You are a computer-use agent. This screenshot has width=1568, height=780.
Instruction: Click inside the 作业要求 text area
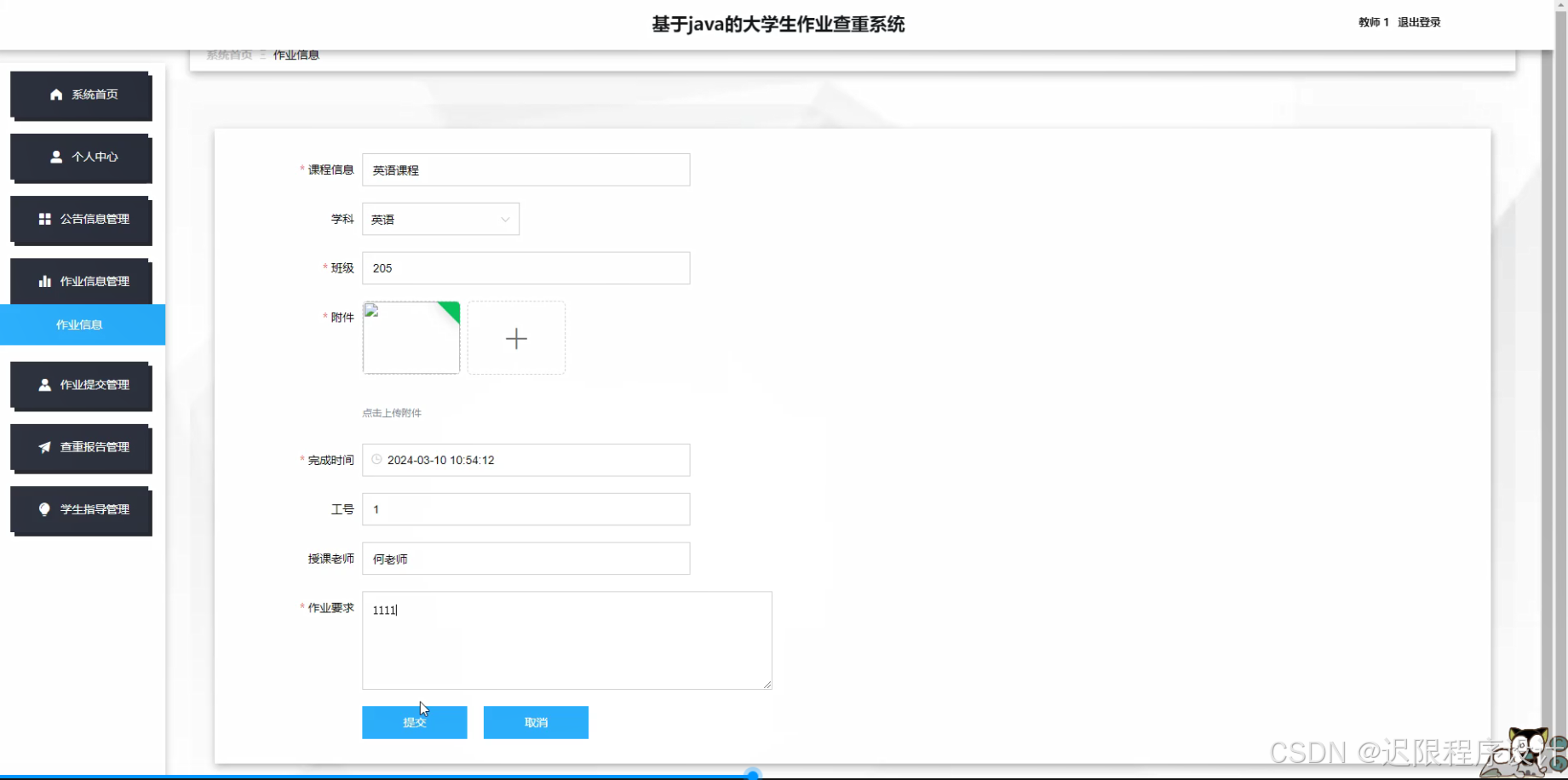pos(566,639)
